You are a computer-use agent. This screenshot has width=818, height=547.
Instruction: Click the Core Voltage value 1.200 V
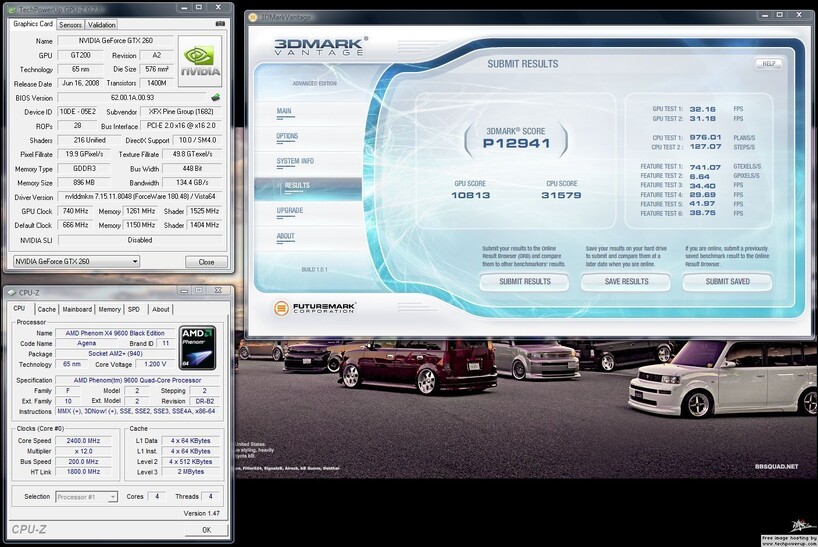pyautogui.click(x=155, y=364)
